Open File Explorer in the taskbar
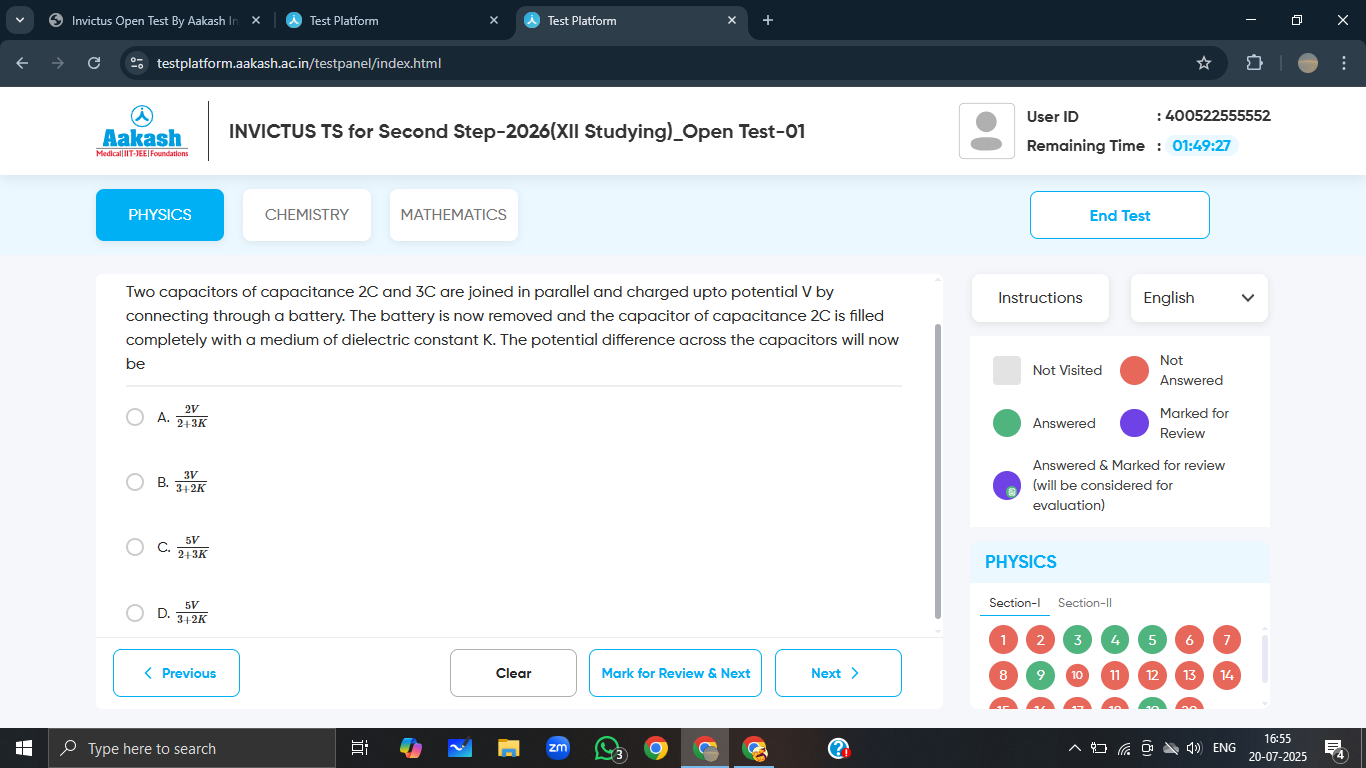 [x=509, y=748]
